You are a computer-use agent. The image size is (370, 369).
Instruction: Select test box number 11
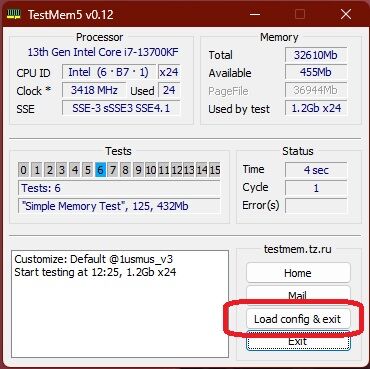[164, 170]
